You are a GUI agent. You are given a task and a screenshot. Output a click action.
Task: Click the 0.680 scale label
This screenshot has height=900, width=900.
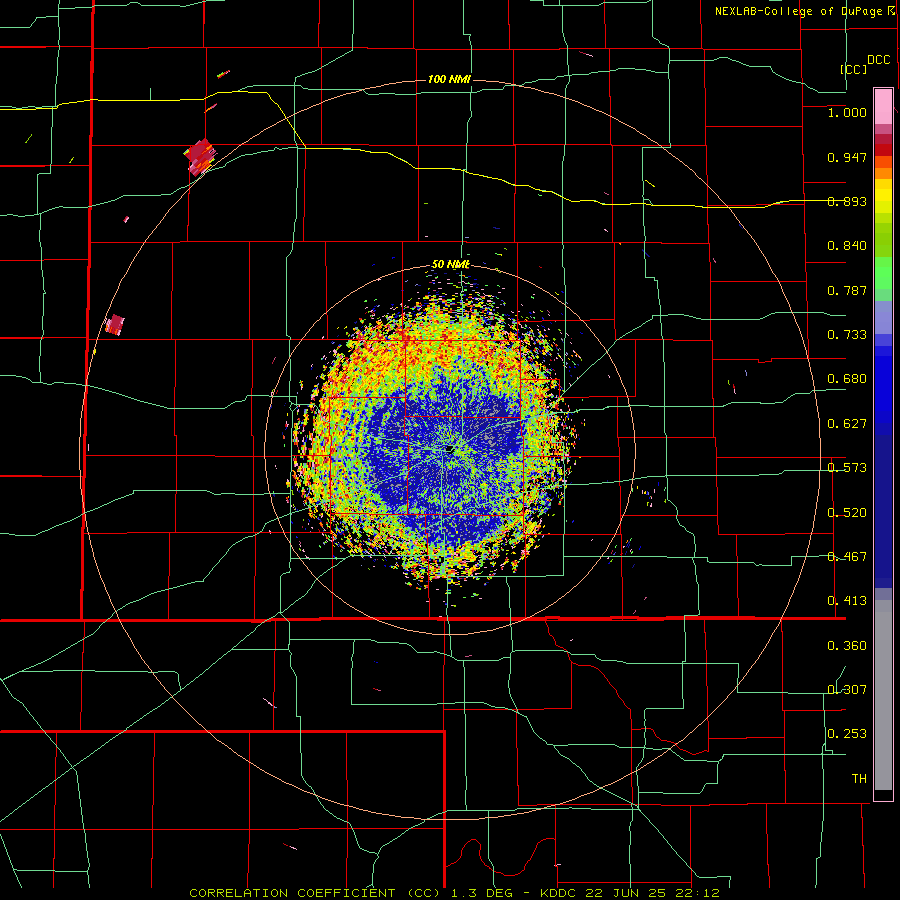pyautogui.click(x=847, y=379)
